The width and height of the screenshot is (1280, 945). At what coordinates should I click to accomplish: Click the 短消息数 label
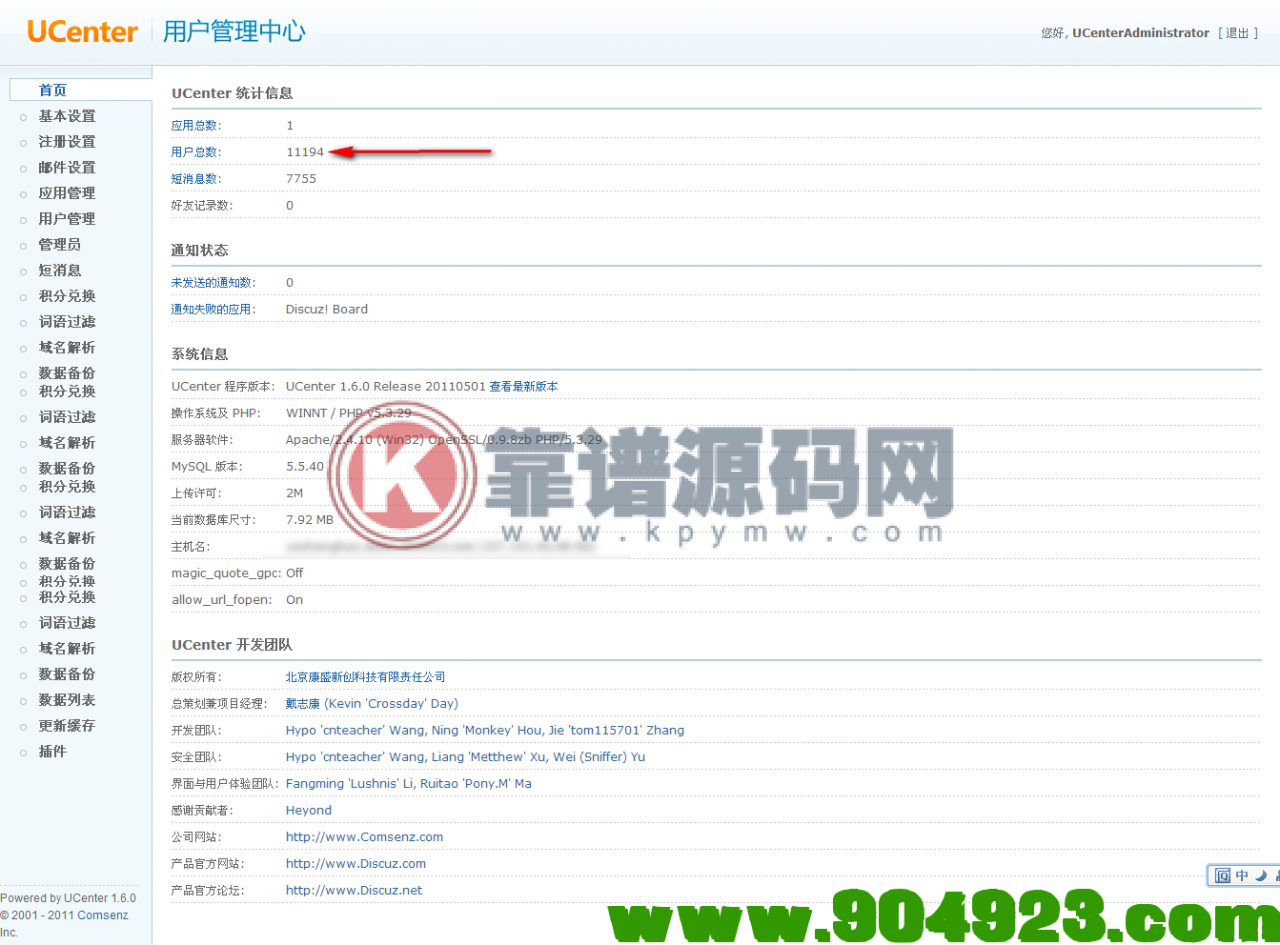[x=196, y=178]
